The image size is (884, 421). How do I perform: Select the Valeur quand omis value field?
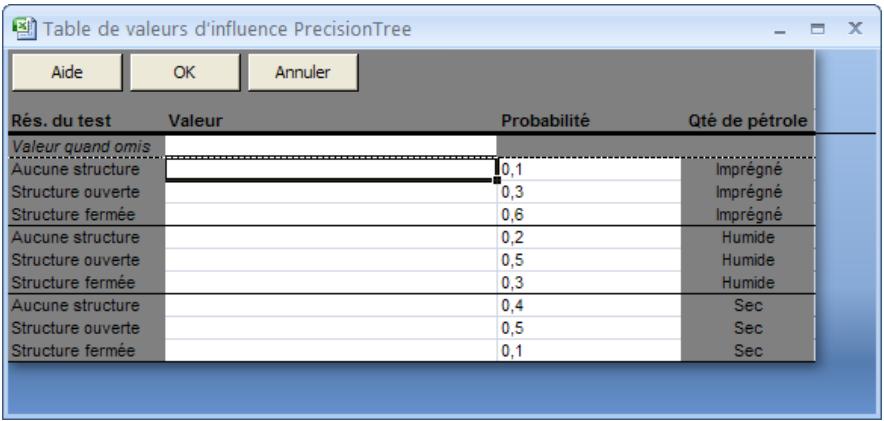[331, 147]
